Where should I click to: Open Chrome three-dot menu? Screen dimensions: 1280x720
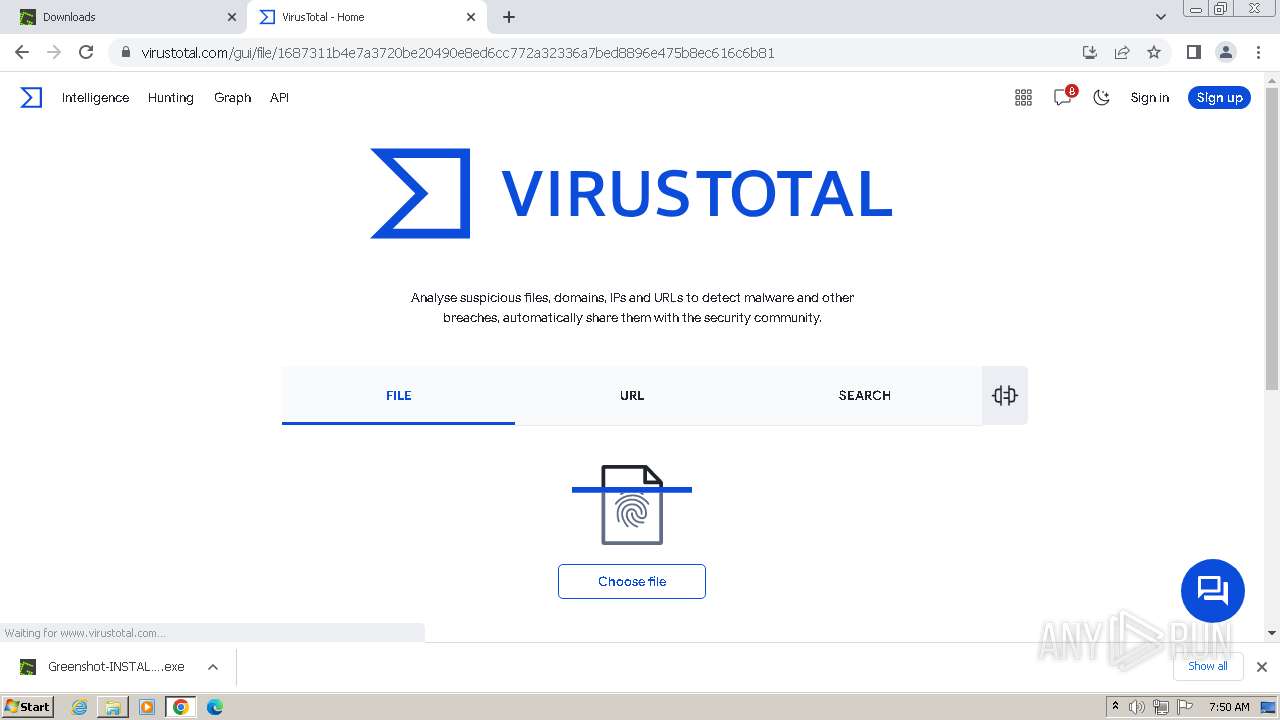(x=1259, y=52)
